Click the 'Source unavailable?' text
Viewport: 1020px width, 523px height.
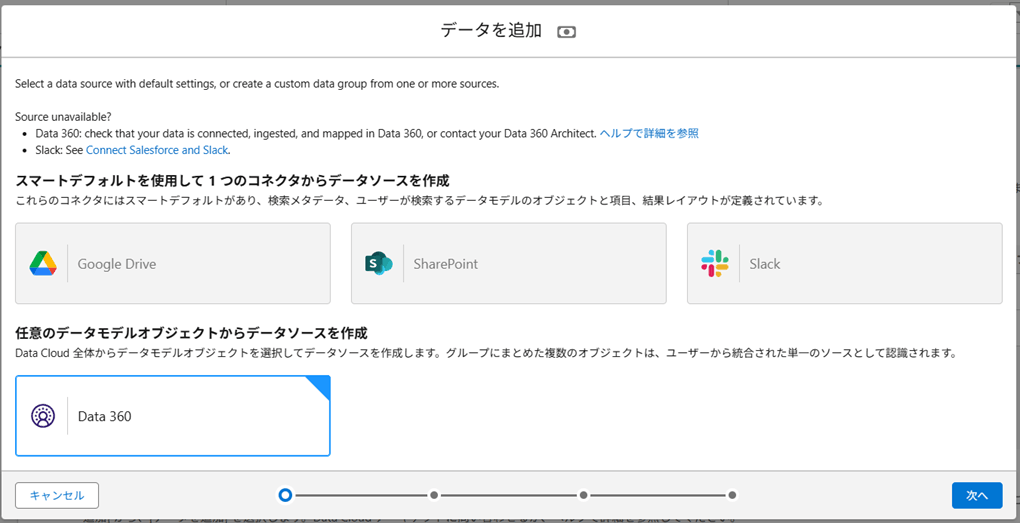(63, 117)
